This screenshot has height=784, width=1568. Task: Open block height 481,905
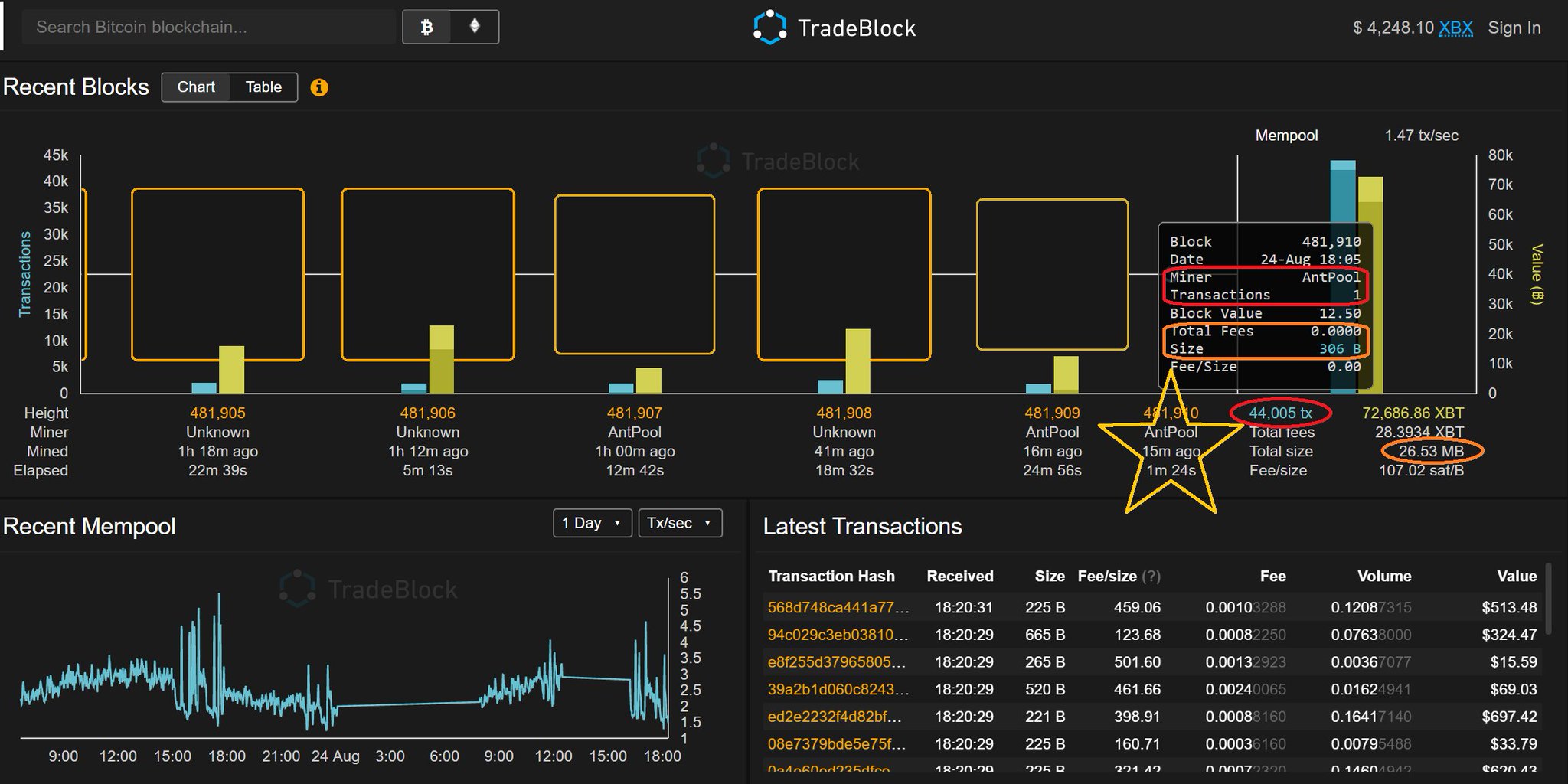[217, 413]
